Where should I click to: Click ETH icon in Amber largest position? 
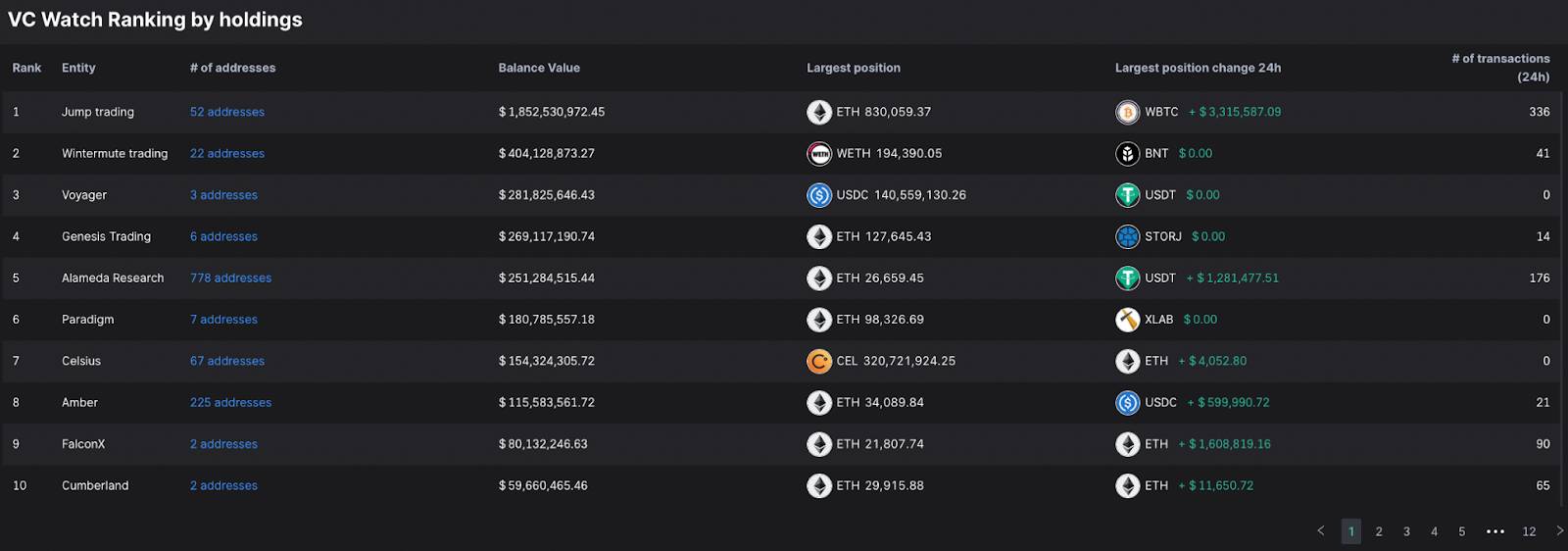coord(819,403)
